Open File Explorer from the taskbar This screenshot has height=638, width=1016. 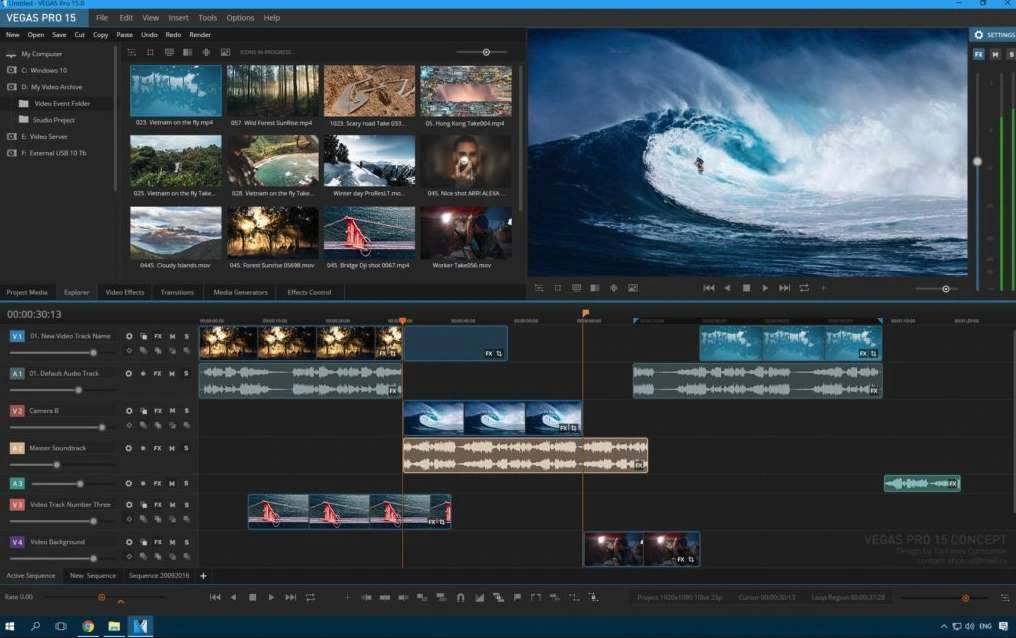pos(114,626)
